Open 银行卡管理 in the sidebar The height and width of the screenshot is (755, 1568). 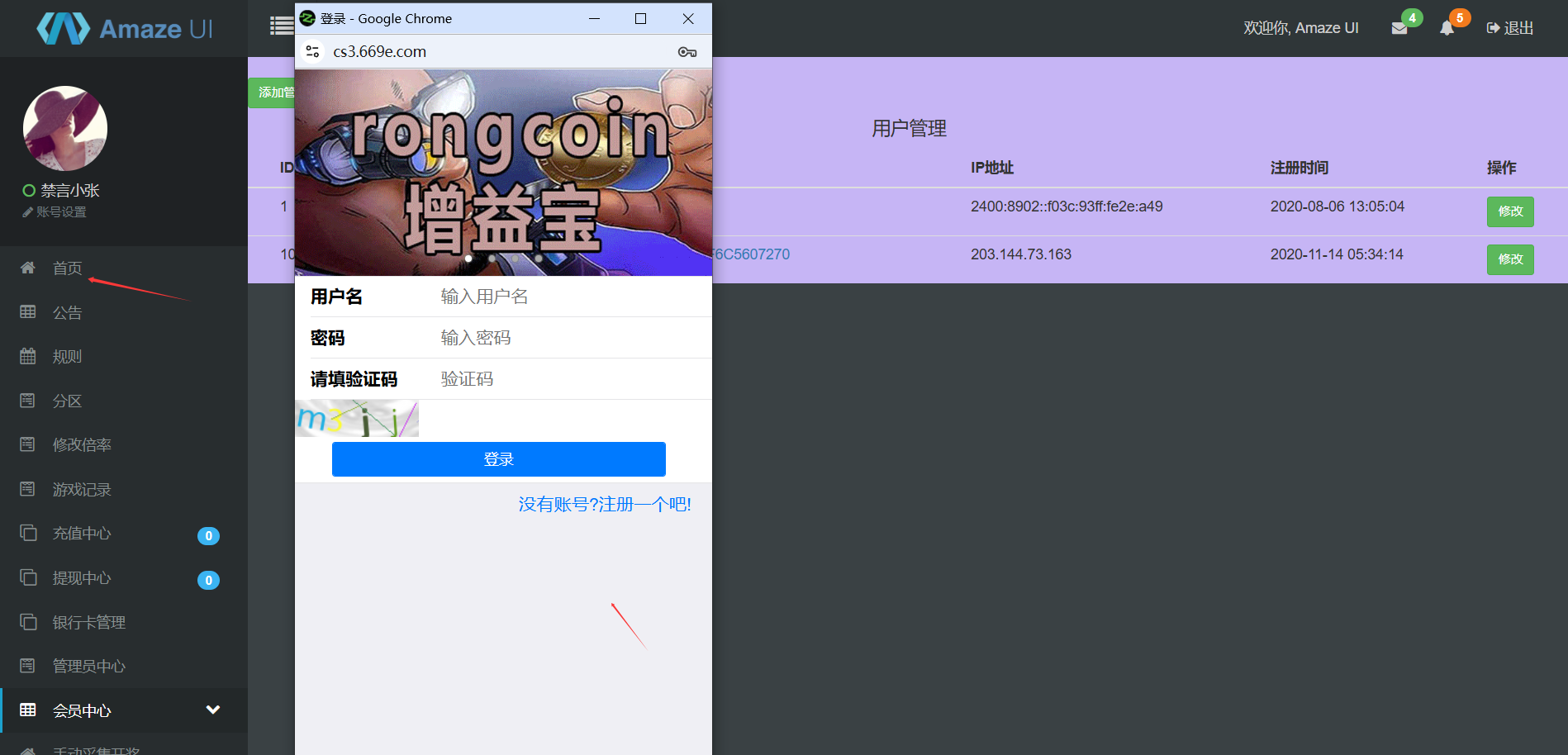(x=89, y=622)
